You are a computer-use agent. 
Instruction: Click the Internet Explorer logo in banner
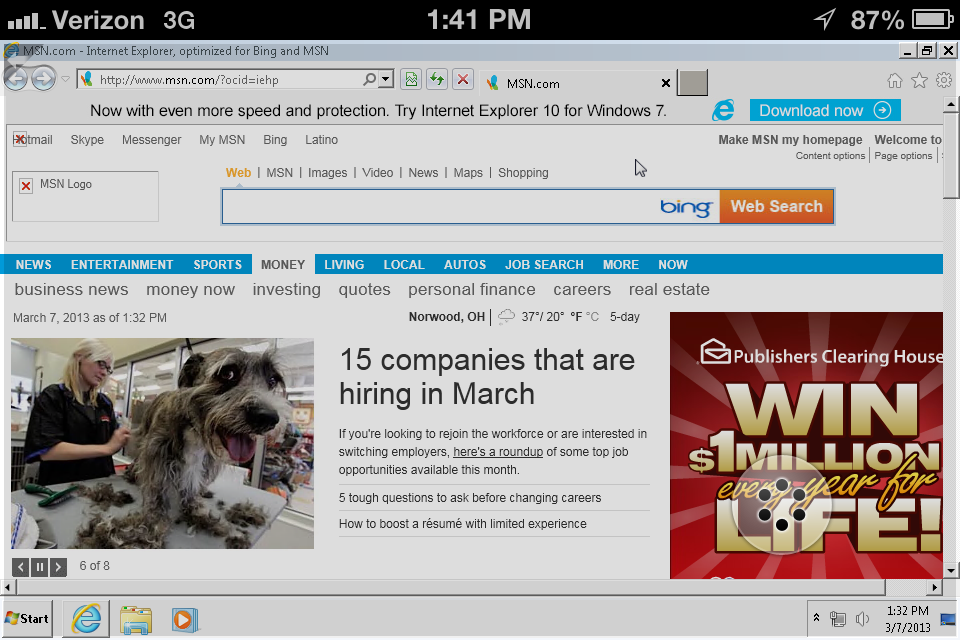(723, 110)
